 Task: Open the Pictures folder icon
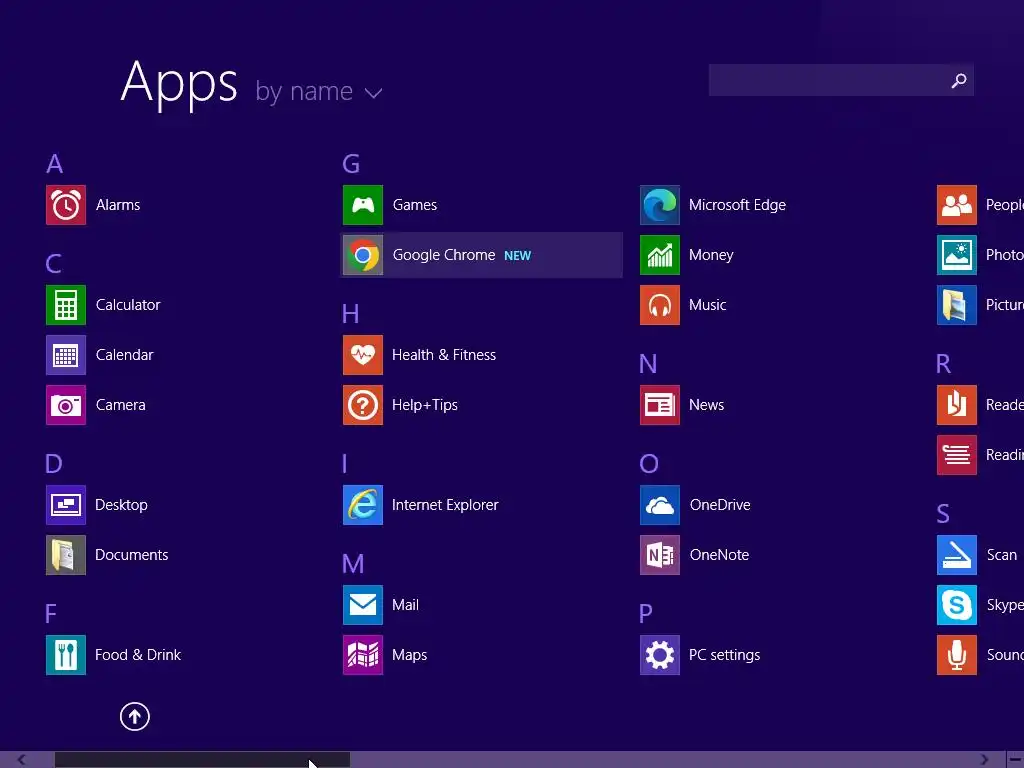[x=957, y=305]
